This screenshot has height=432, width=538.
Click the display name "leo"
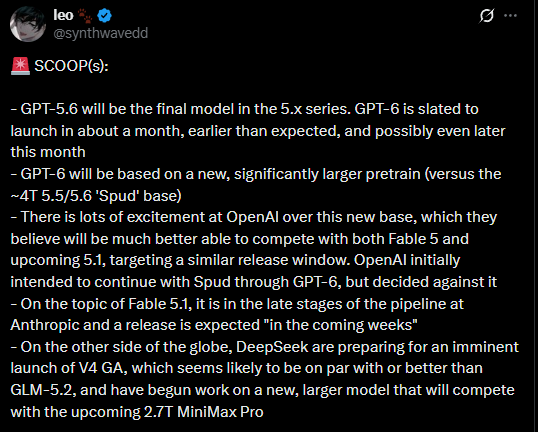pos(63,15)
